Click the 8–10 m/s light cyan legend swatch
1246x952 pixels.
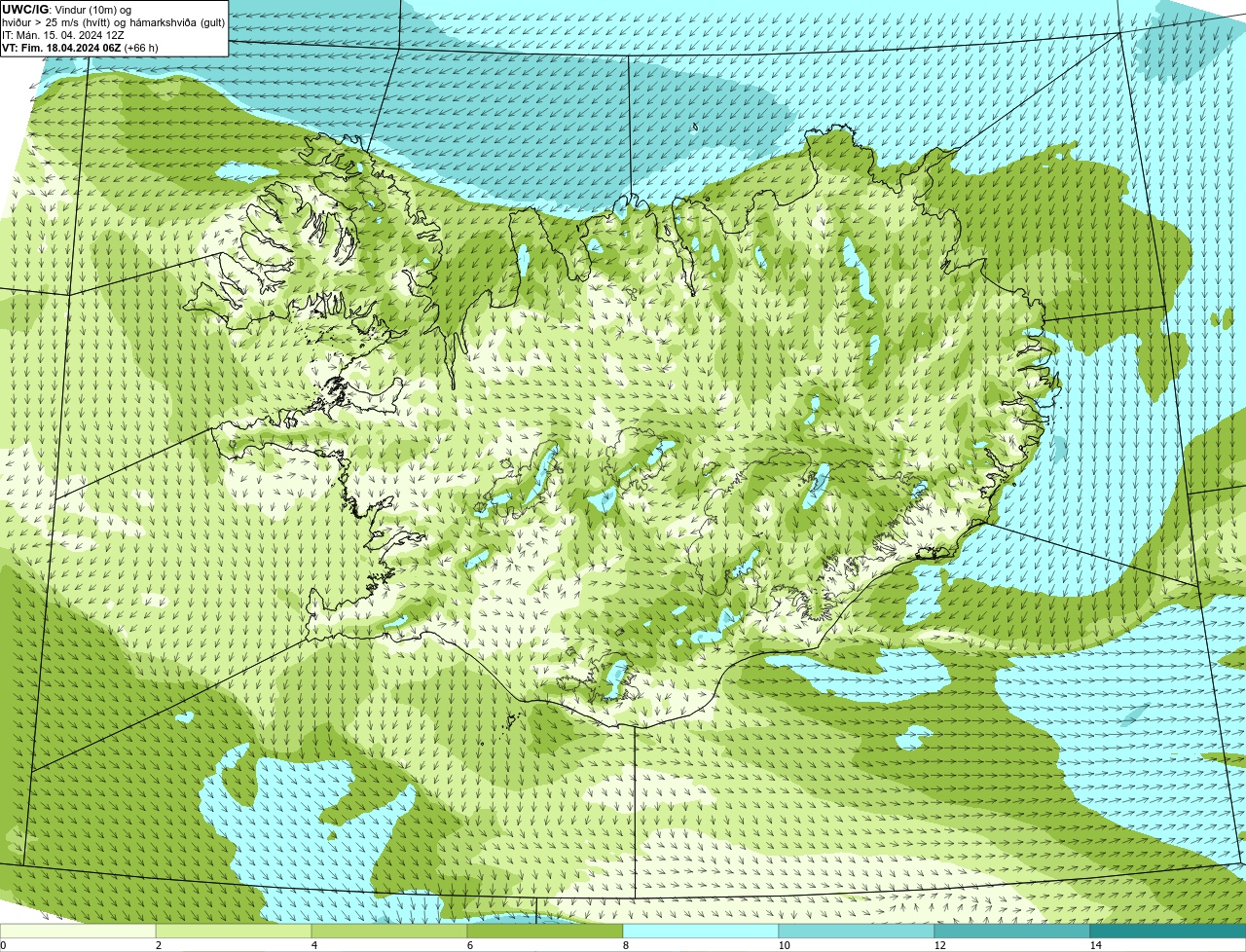[x=701, y=932]
